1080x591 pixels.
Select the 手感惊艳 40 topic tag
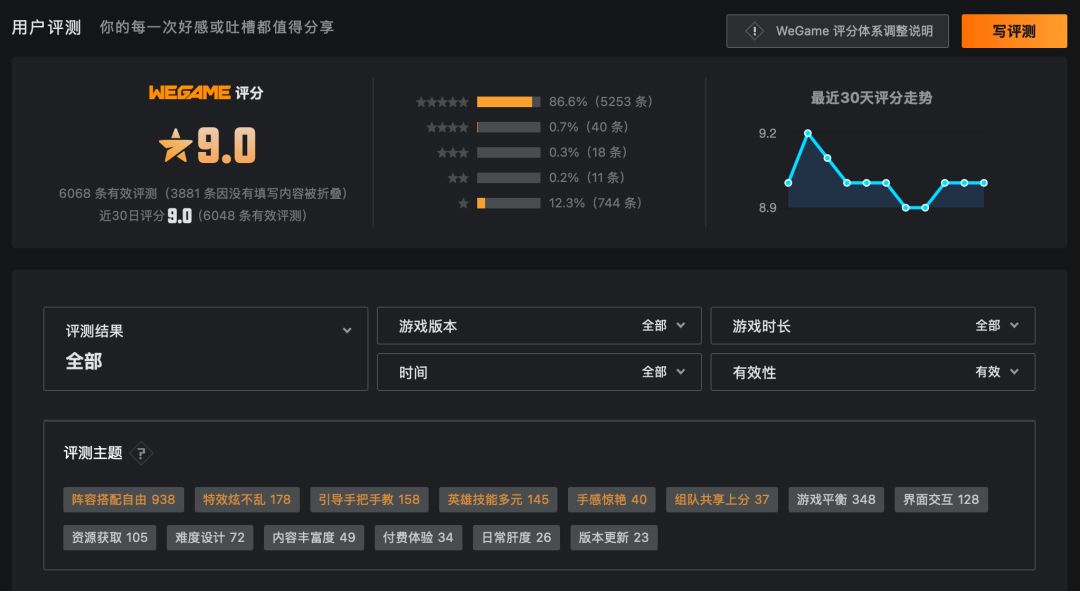612,499
